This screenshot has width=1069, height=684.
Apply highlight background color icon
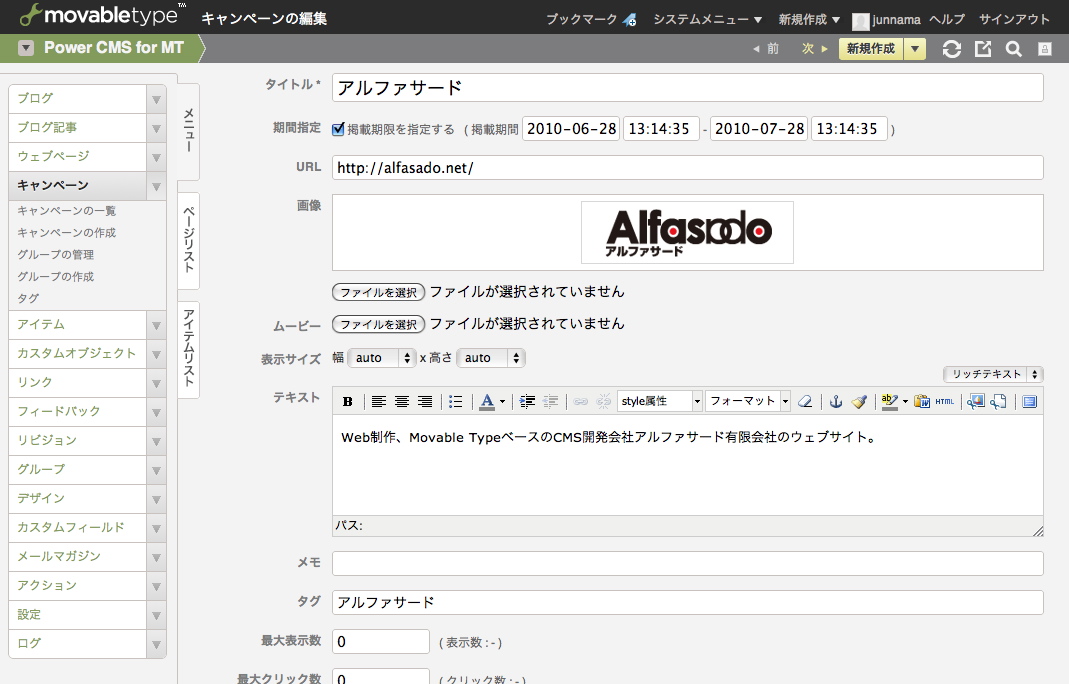[889, 402]
